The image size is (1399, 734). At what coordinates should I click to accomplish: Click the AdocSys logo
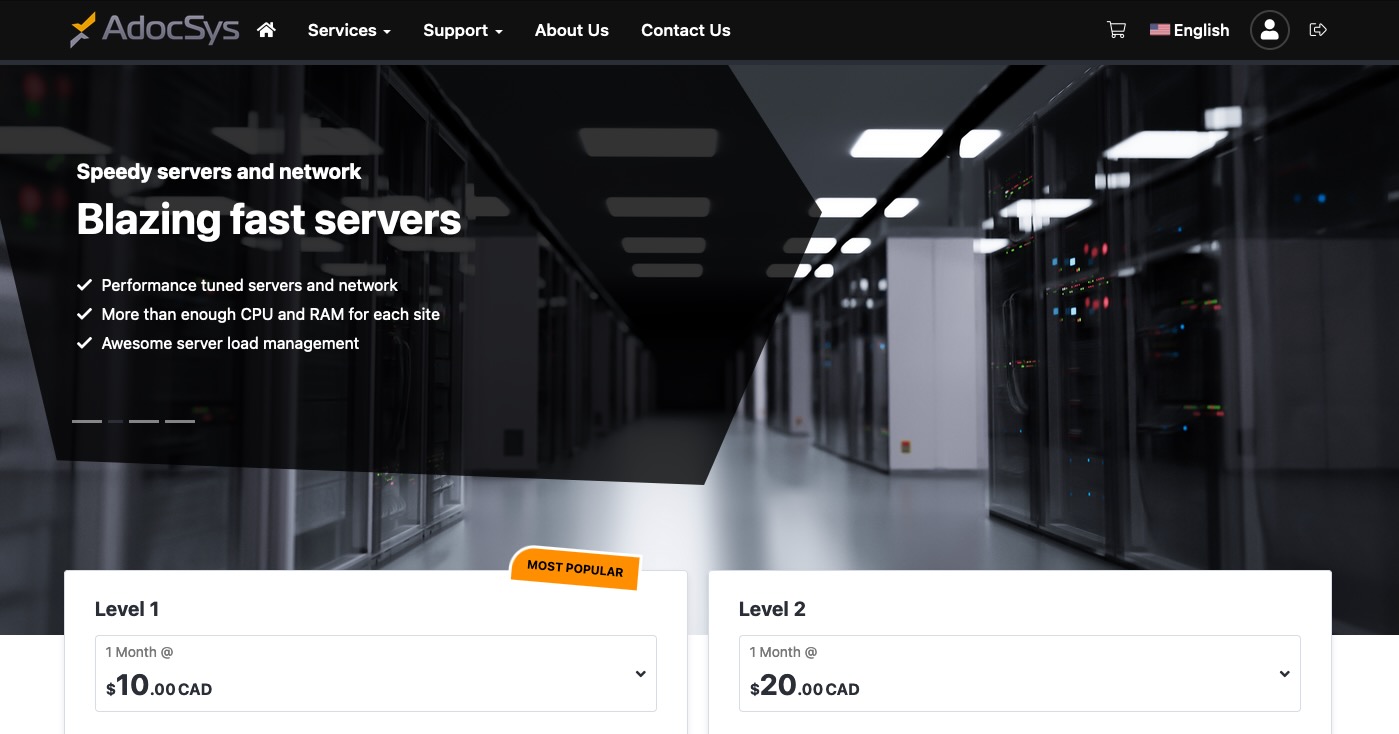pos(155,30)
